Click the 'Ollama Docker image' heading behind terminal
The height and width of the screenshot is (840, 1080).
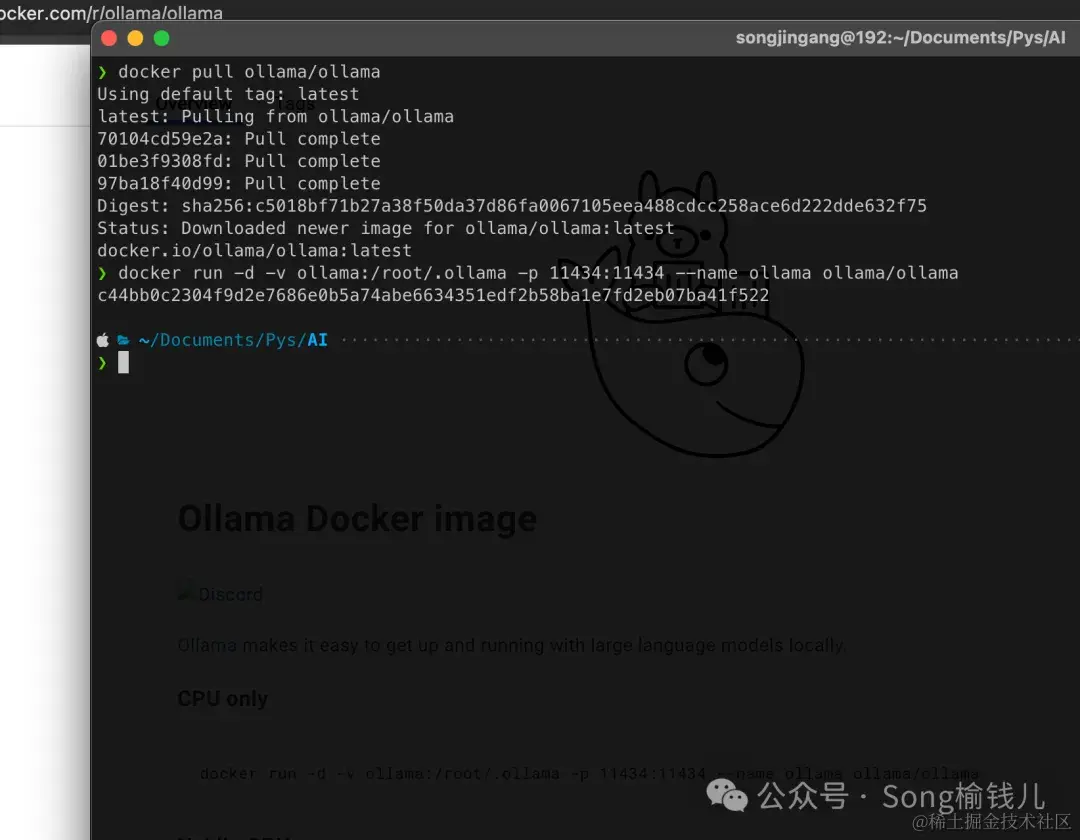click(x=357, y=519)
